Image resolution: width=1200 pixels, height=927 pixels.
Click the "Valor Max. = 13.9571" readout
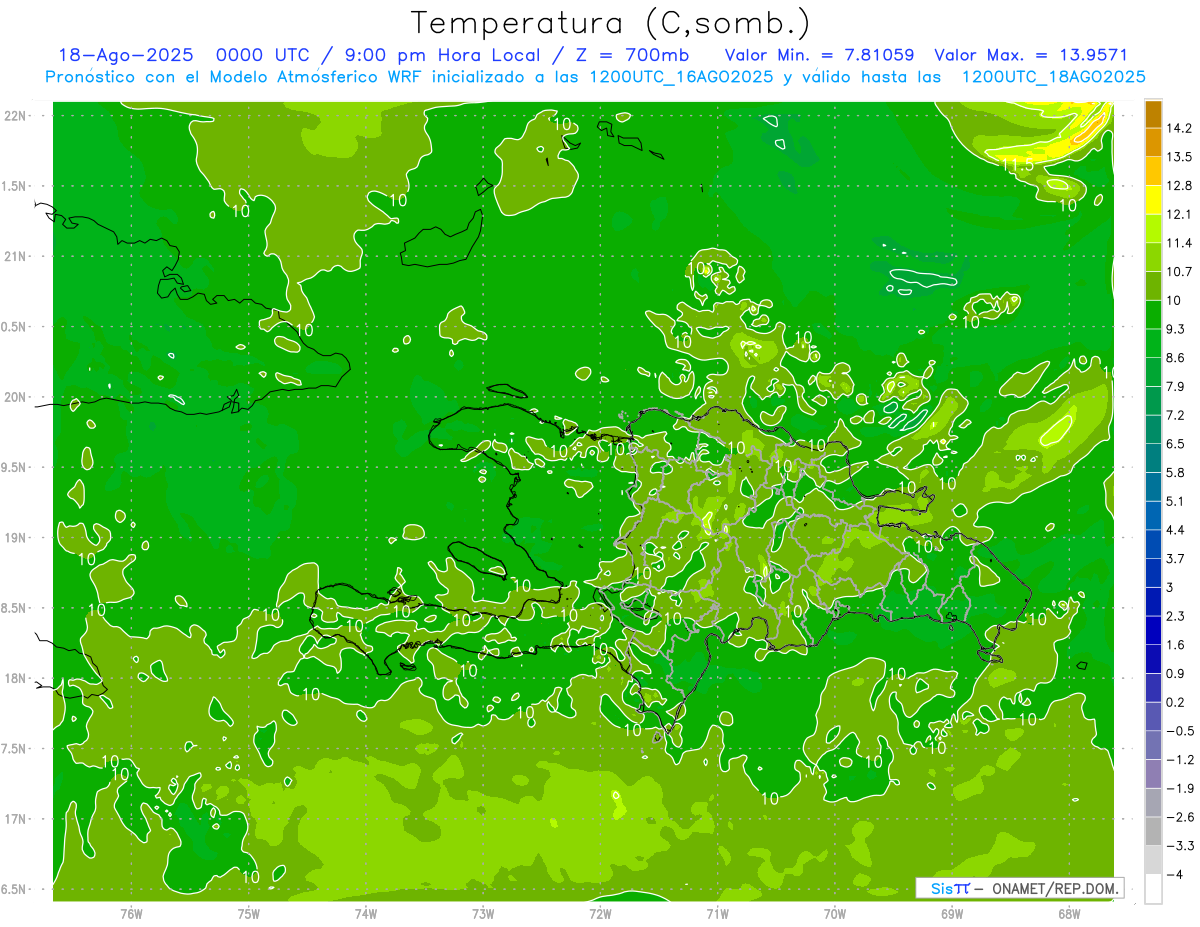(1030, 55)
